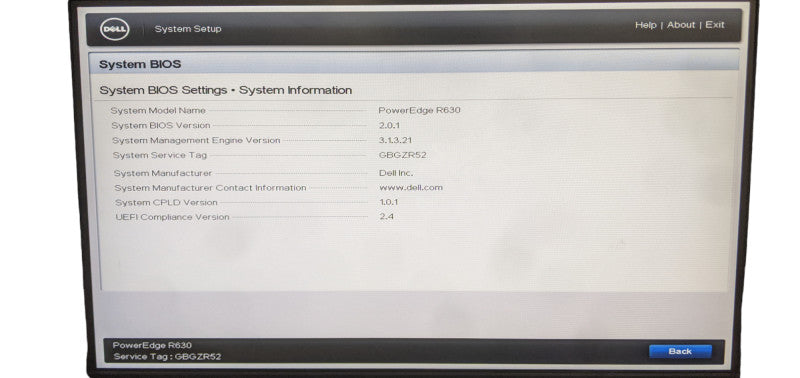800x378 pixels.
Task: Select the PowerEdge R630 model value
Action: (419, 110)
